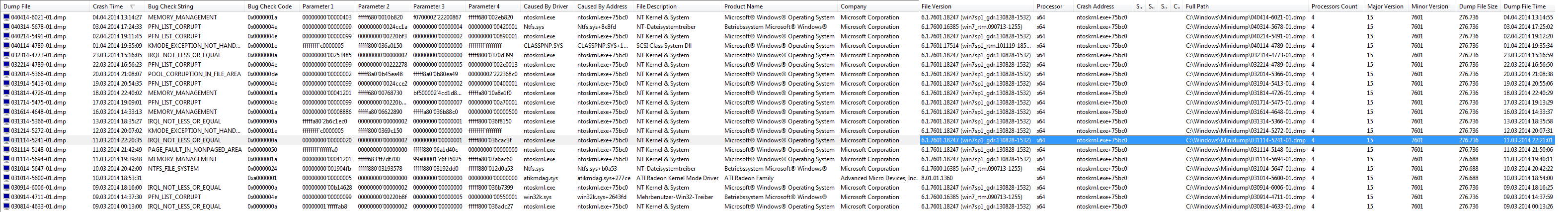Select the icon of 031314-5366-01.dmp
Image resolution: width=1568 pixels, height=212 pixels.
(x=6, y=121)
